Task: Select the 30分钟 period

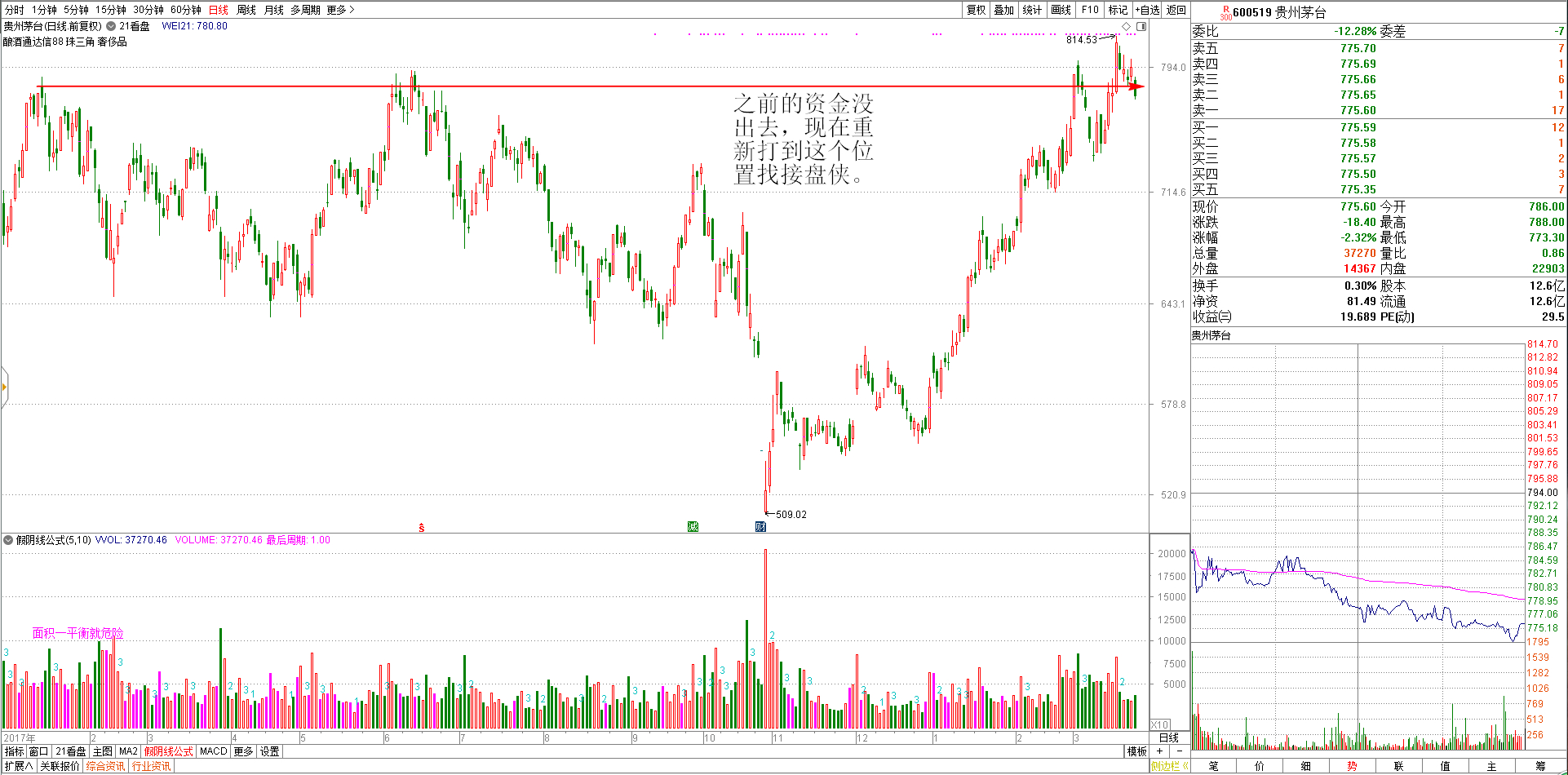Action: [x=148, y=10]
